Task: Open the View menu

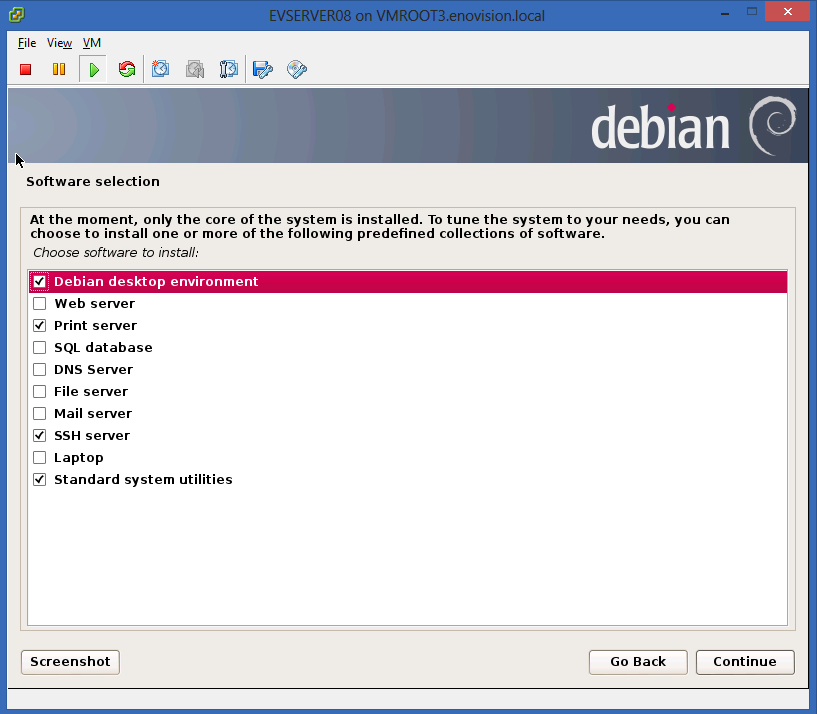Action: pyautogui.click(x=59, y=43)
